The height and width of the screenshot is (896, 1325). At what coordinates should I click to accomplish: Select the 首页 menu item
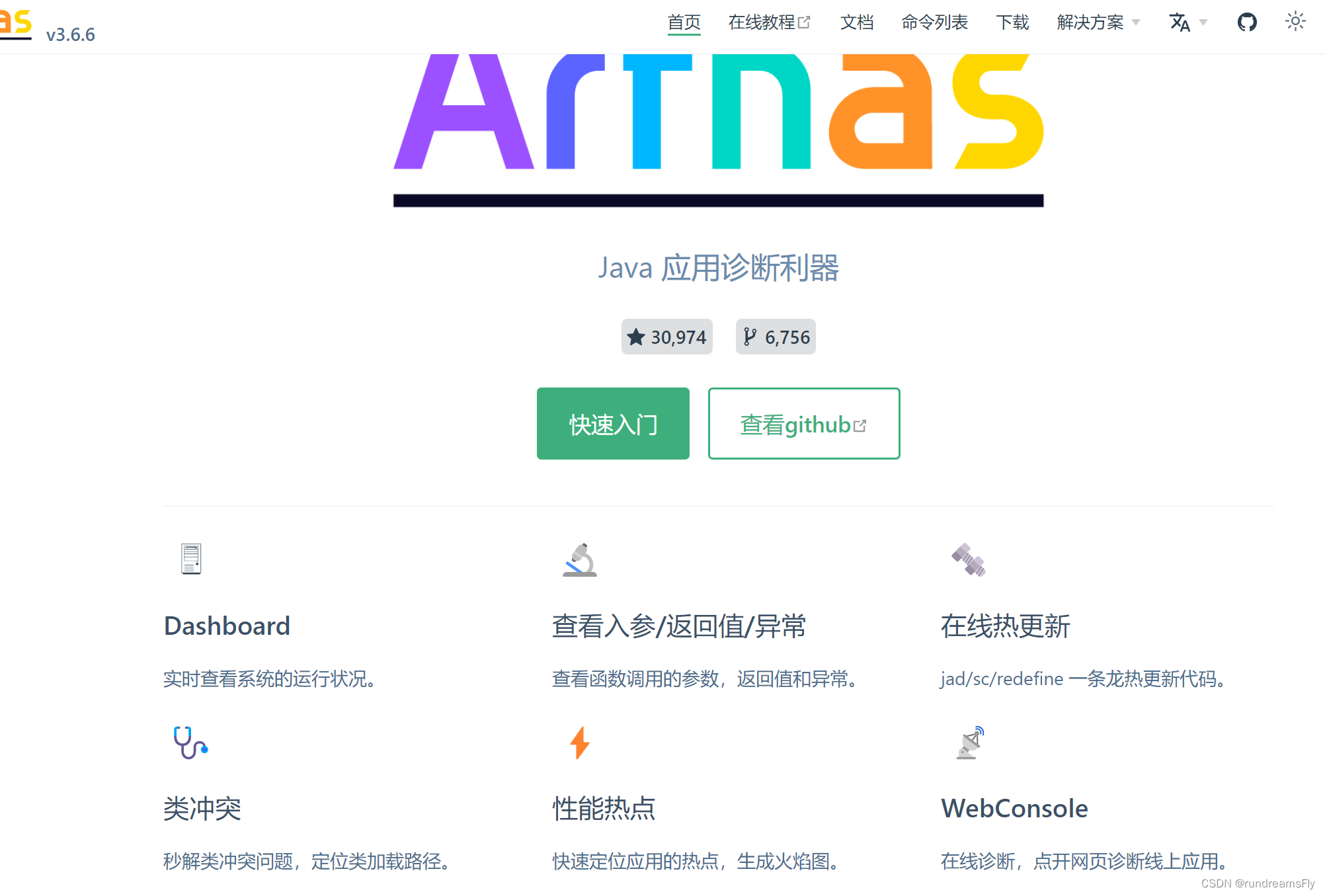[683, 22]
